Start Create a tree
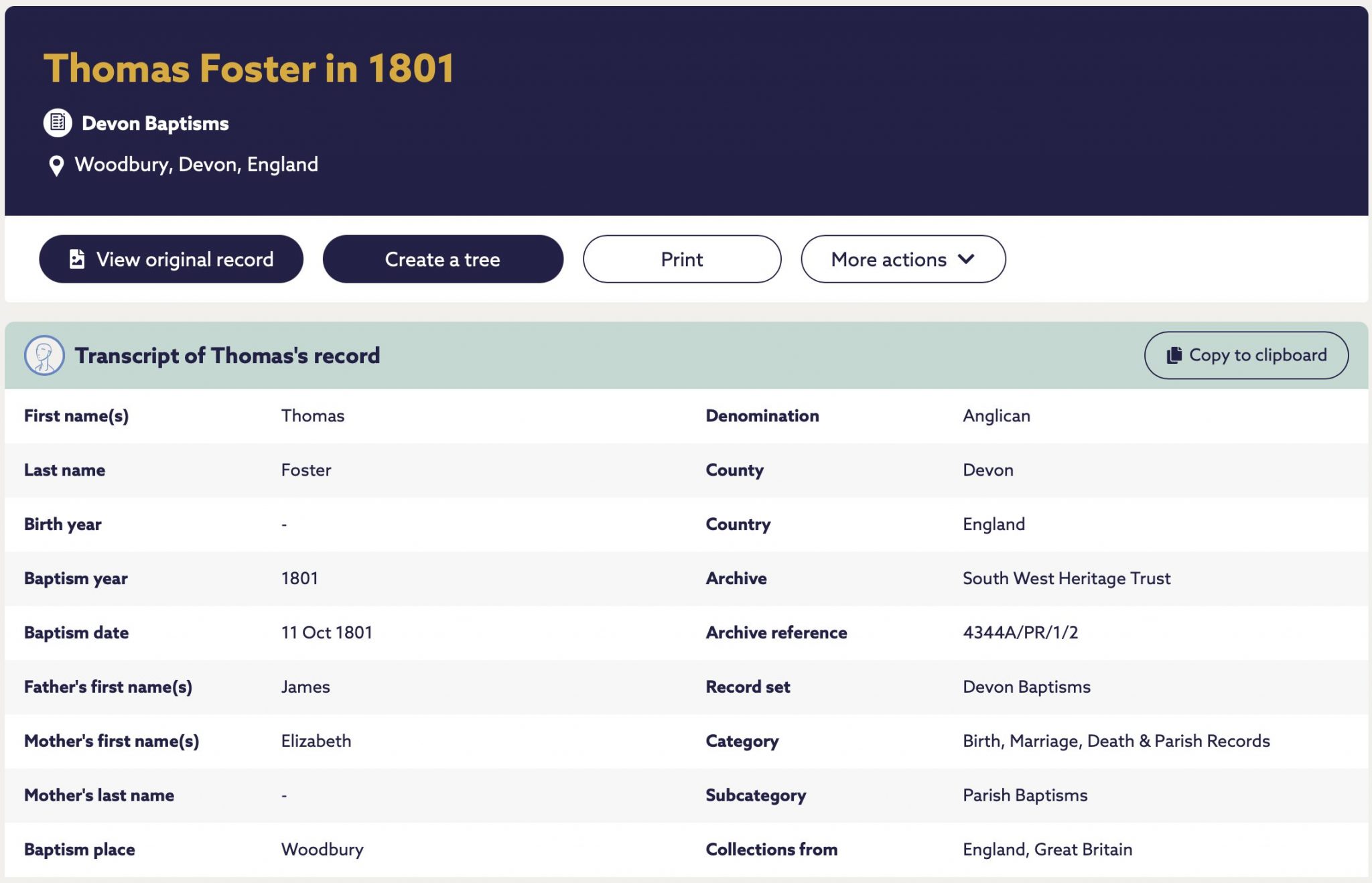Screen dimensions: 1372x883 point(443,259)
